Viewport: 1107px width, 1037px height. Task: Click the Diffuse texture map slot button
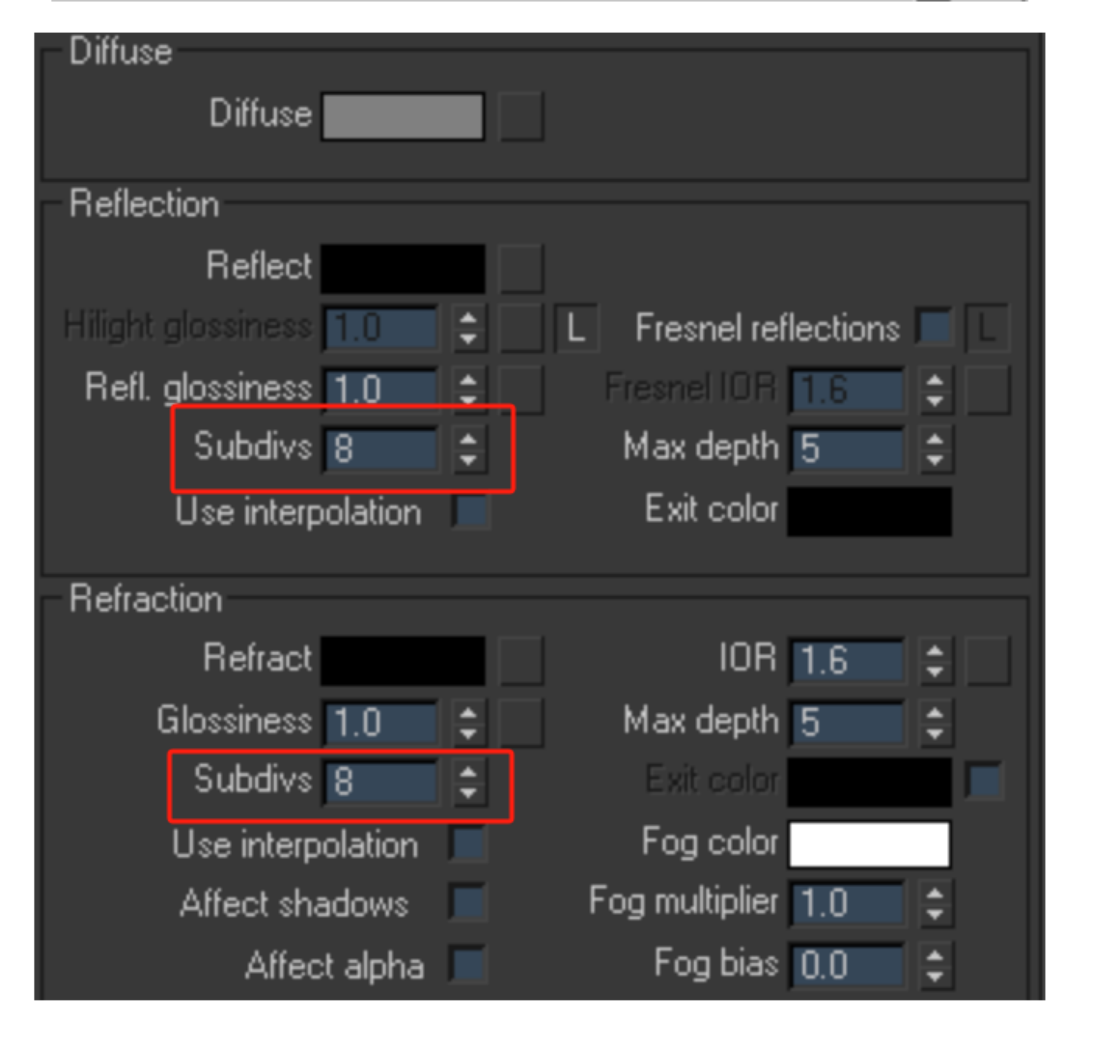coord(521,115)
